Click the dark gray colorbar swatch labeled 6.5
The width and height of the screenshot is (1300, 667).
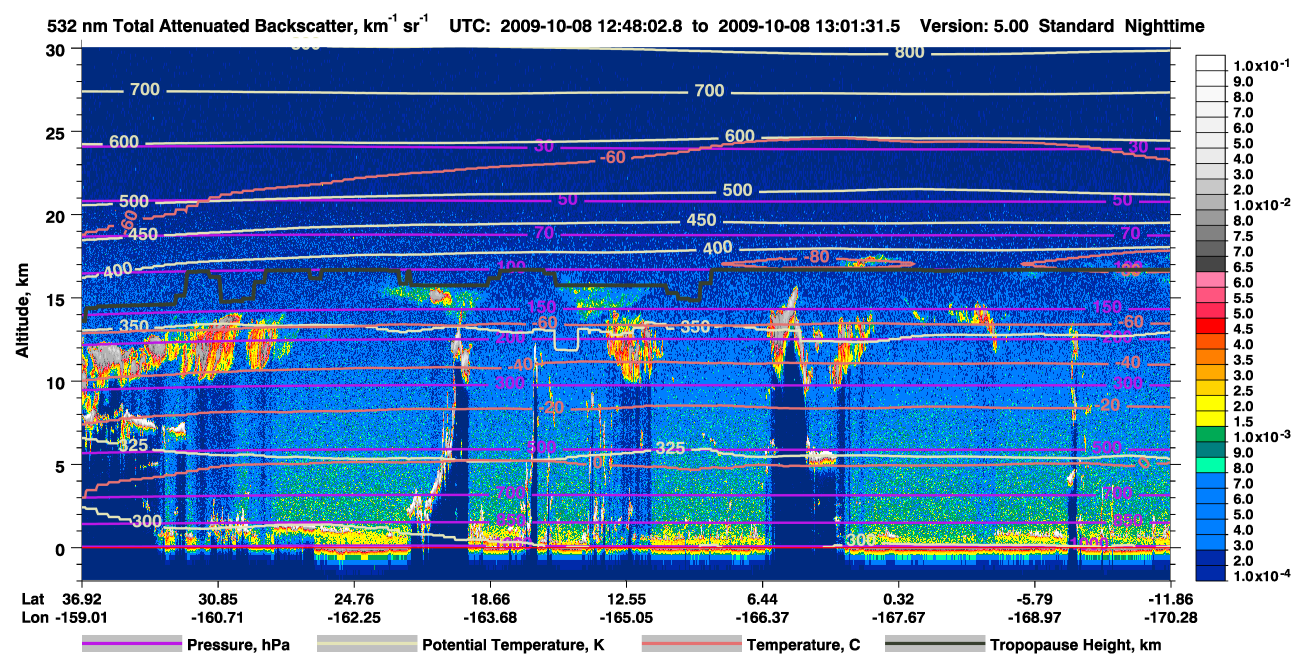point(1212,265)
